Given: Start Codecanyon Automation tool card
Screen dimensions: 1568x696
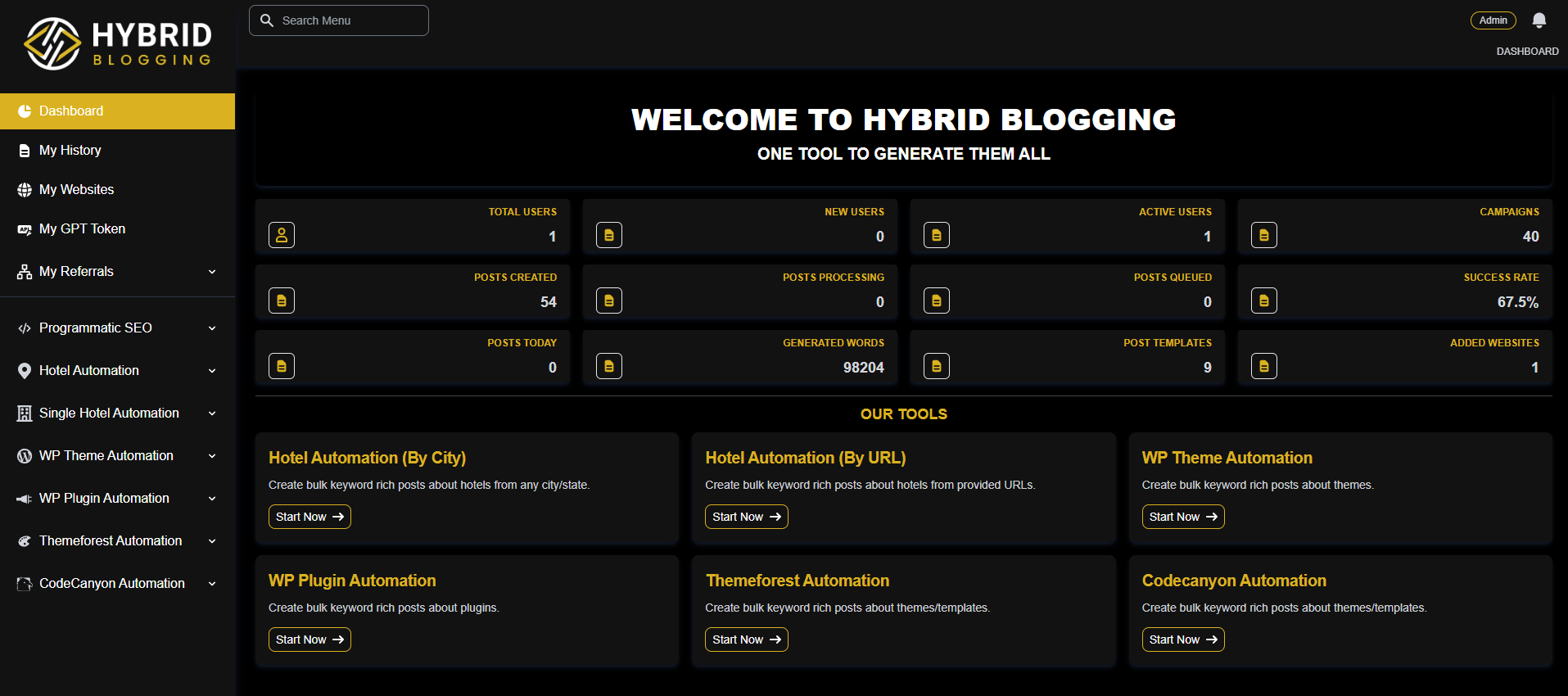Looking at the screenshot, I should pyautogui.click(x=1183, y=640).
